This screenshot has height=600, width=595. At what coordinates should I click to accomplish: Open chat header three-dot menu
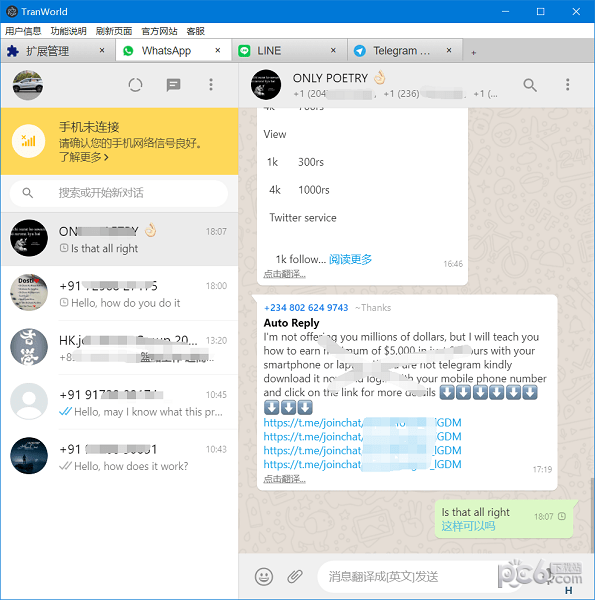[x=567, y=85]
